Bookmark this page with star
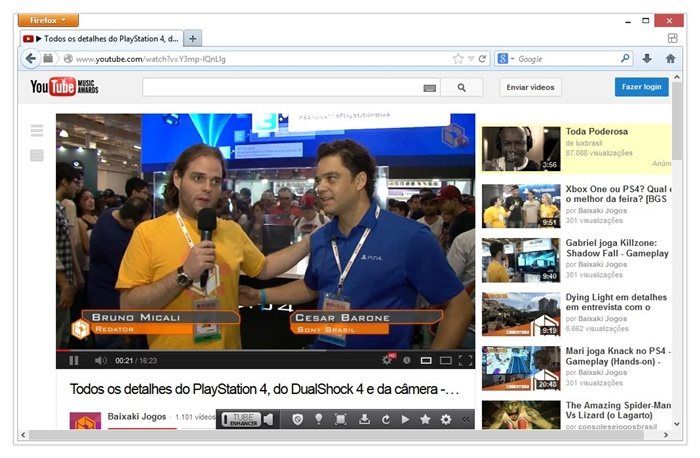The image size is (700, 458). coord(458,59)
